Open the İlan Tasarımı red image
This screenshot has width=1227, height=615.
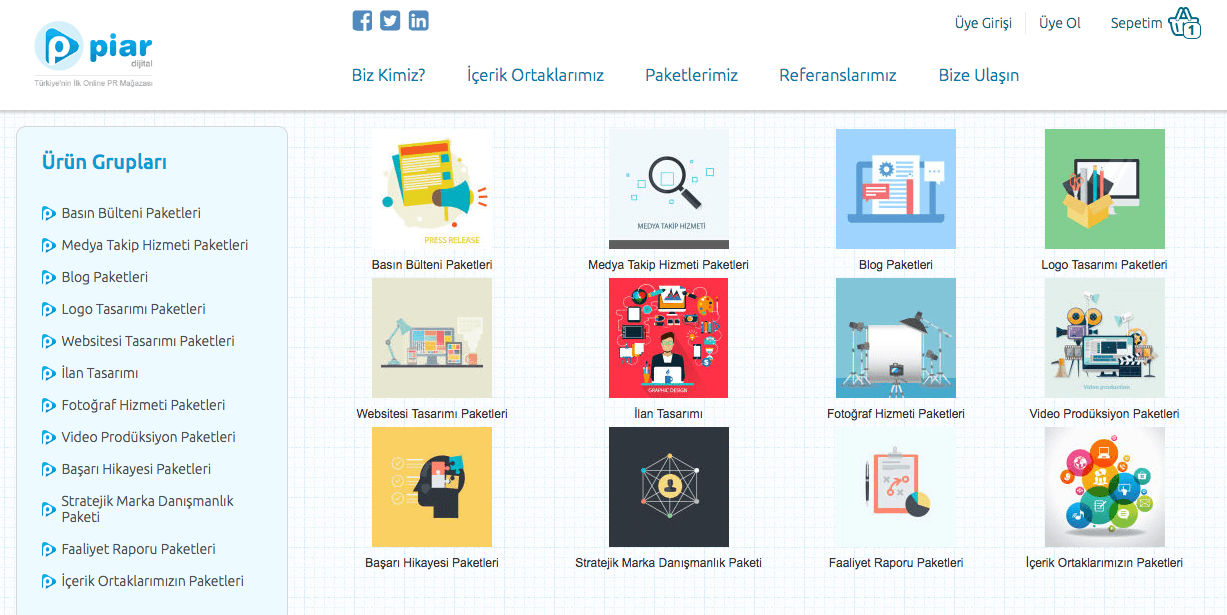coord(668,338)
